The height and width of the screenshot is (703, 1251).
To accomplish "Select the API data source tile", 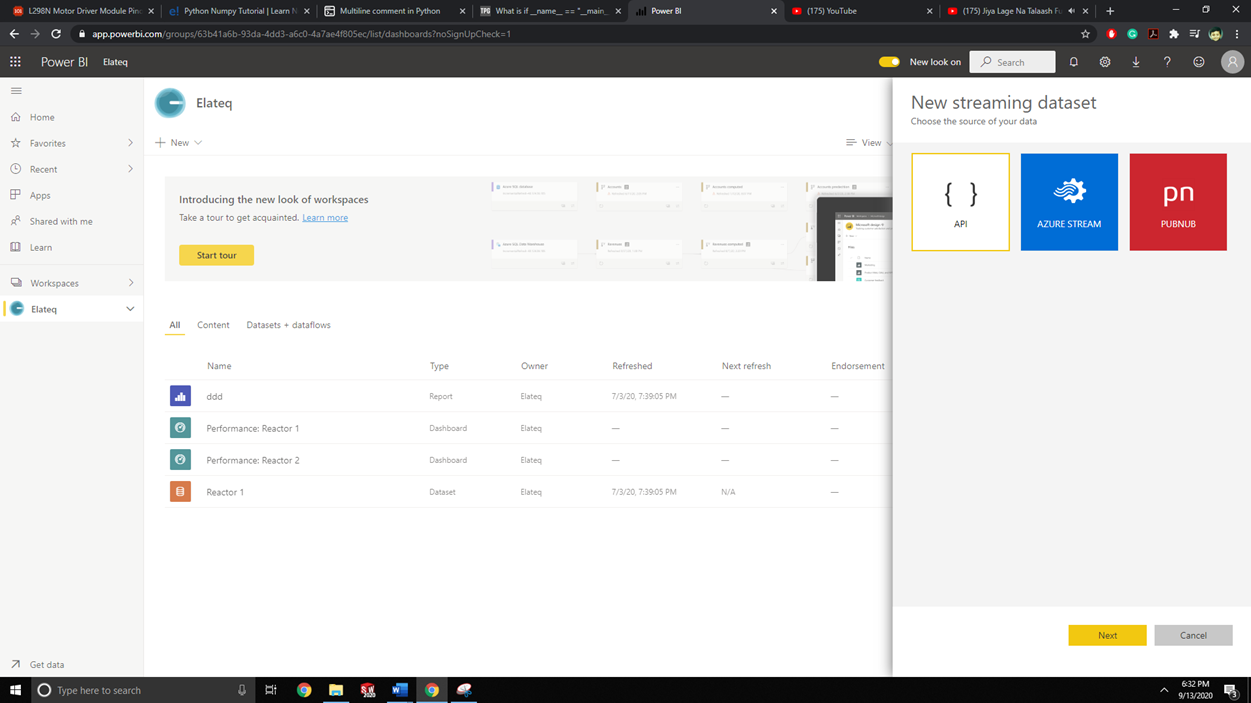I will pos(960,202).
